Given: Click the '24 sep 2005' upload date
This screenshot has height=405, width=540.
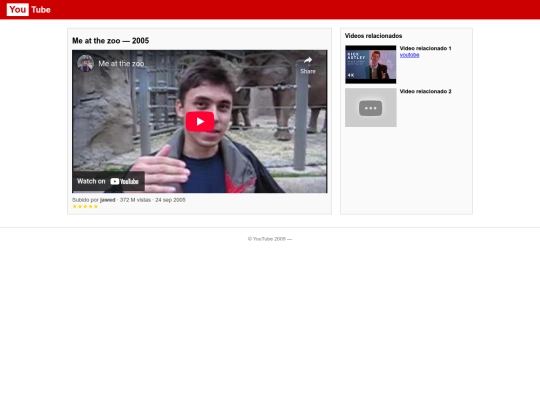Looking at the screenshot, I should [x=170, y=200].
